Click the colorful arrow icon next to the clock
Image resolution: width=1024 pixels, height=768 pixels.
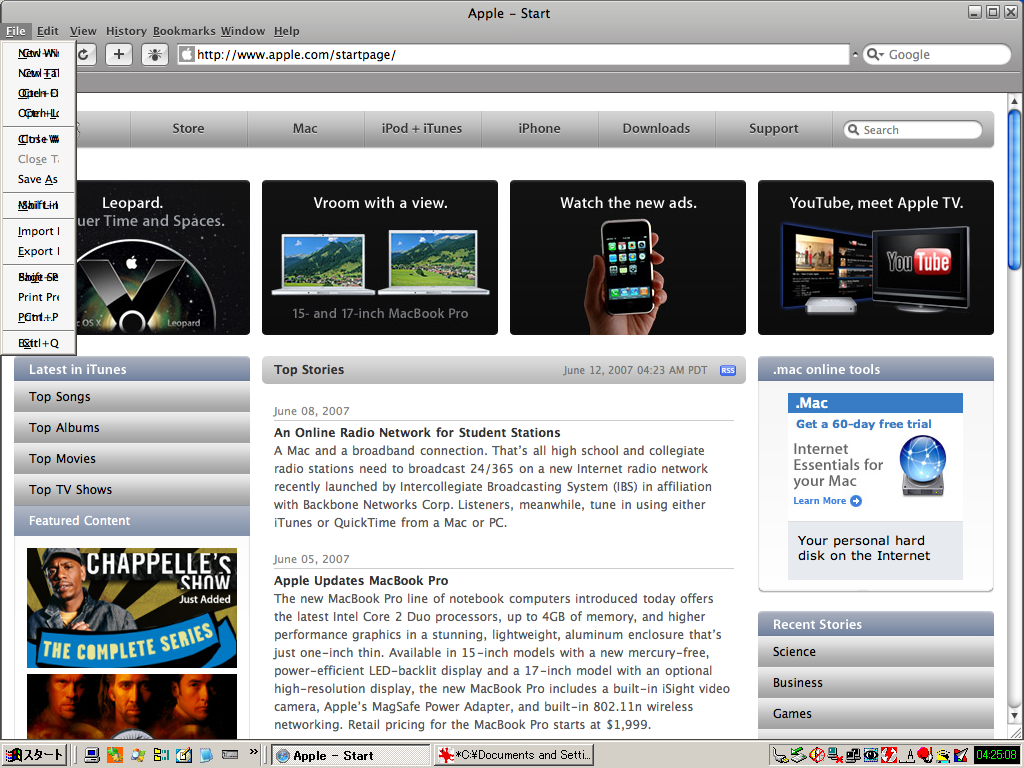click(x=961, y=755)
